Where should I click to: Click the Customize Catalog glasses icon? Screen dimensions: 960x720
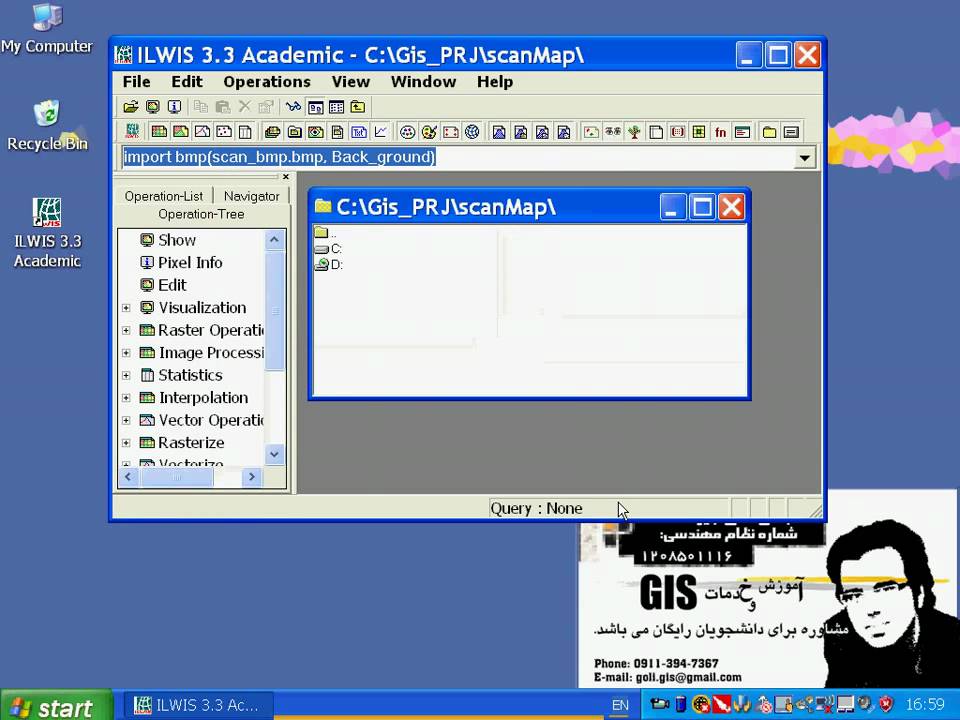[293, 107]
